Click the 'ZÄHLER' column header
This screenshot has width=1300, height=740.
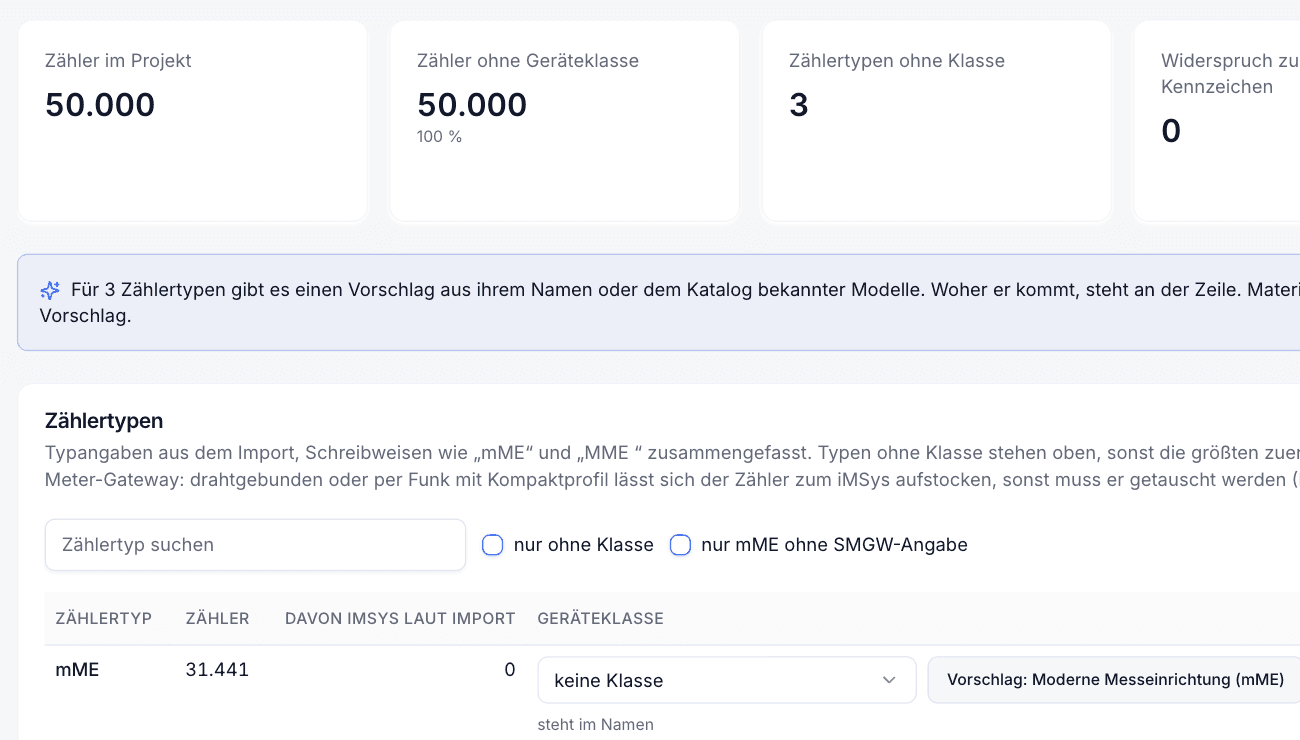point(218,619)
